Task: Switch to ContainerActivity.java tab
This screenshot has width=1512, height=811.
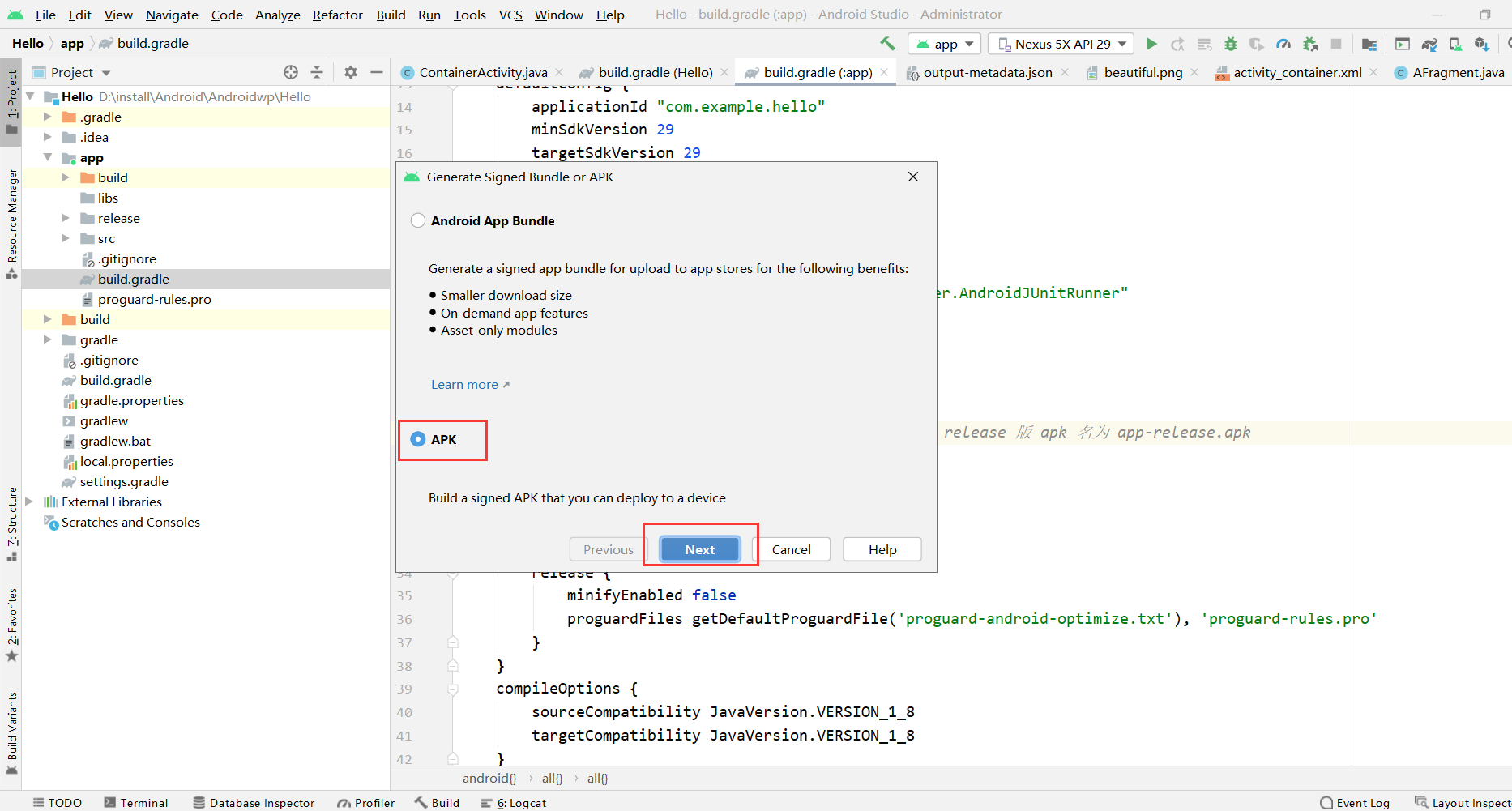Action: tap(483, 72)
